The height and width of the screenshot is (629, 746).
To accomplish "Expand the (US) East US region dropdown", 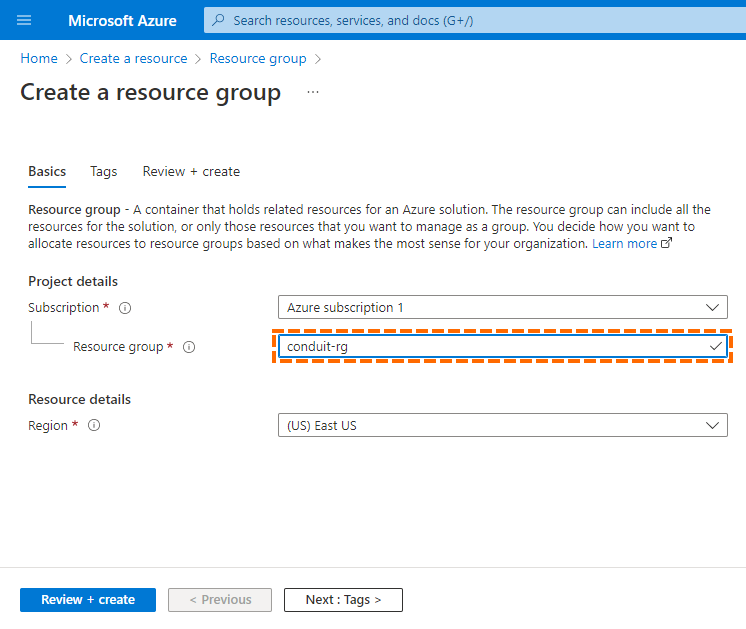I will (503, 425).
